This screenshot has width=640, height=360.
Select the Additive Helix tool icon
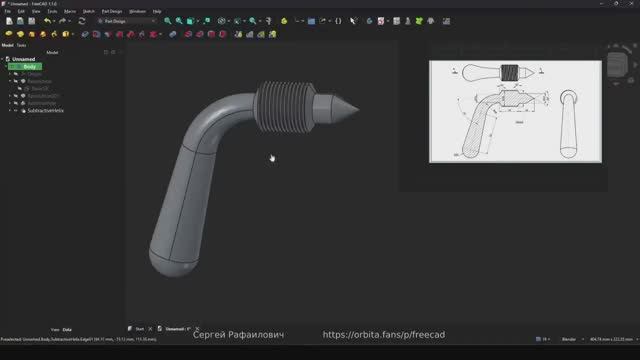click(54, 34)
